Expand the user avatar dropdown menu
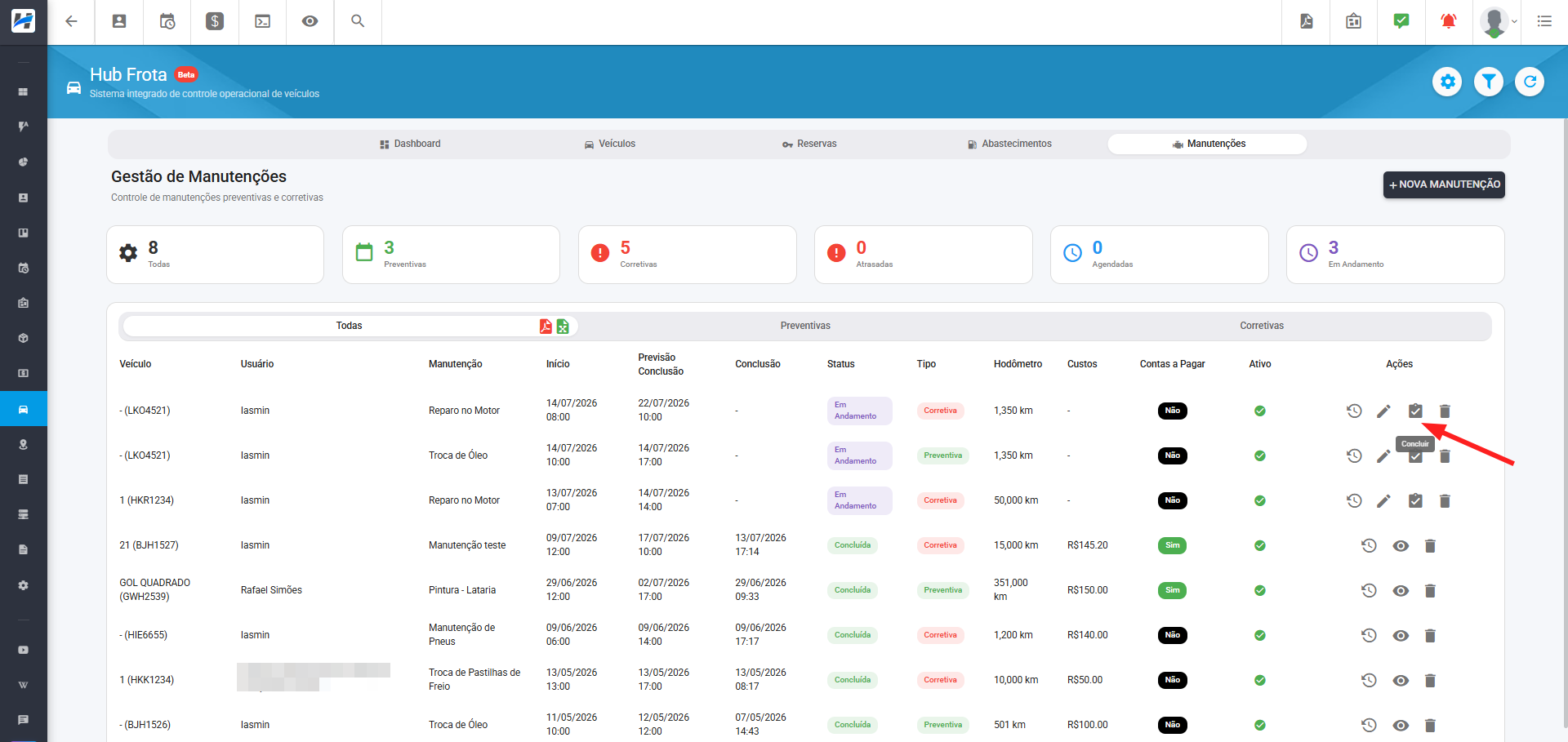The image size is (1568, 742). tap(1499, 21)
